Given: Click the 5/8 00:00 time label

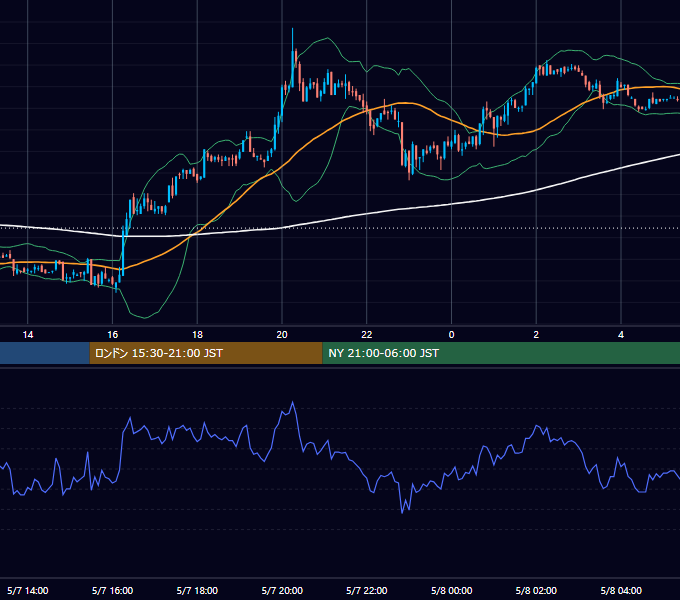Looking at the screenshot, I should pos(451,590).
